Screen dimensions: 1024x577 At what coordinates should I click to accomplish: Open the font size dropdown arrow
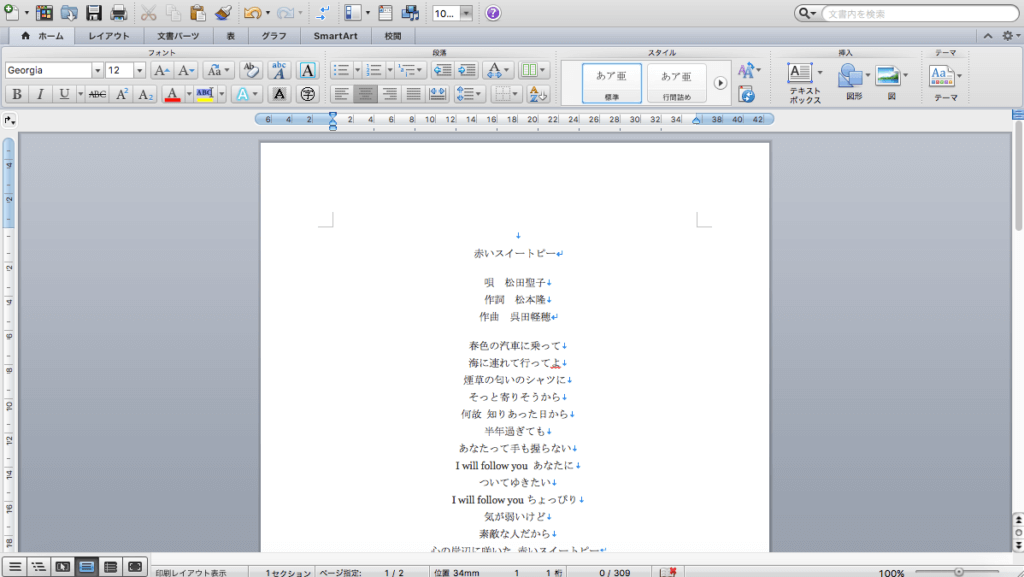point(139,70)
